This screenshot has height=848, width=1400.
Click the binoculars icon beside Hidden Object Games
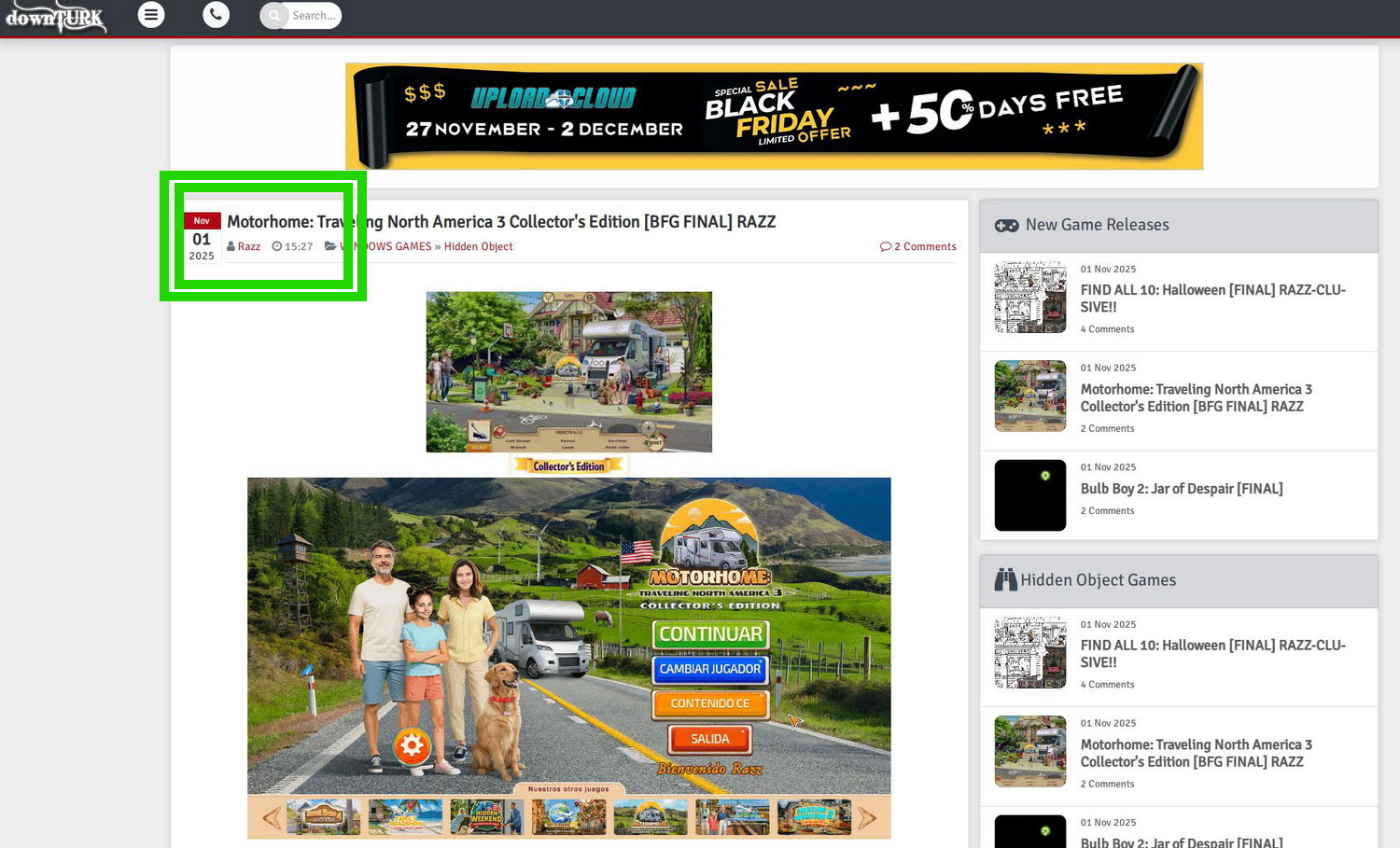[x=1005, y=580]
